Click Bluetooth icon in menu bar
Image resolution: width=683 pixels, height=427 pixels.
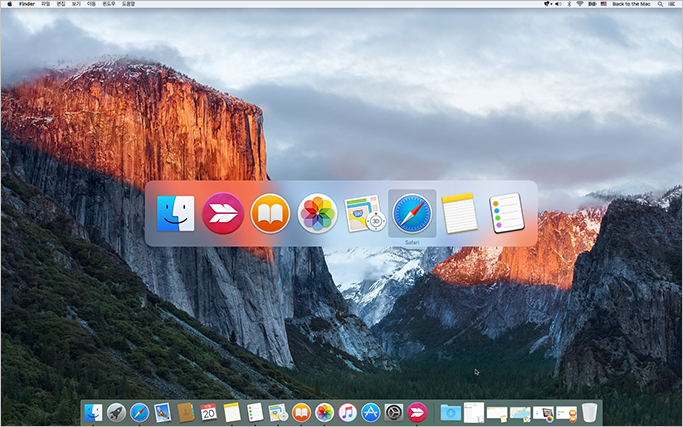(569, 4)
